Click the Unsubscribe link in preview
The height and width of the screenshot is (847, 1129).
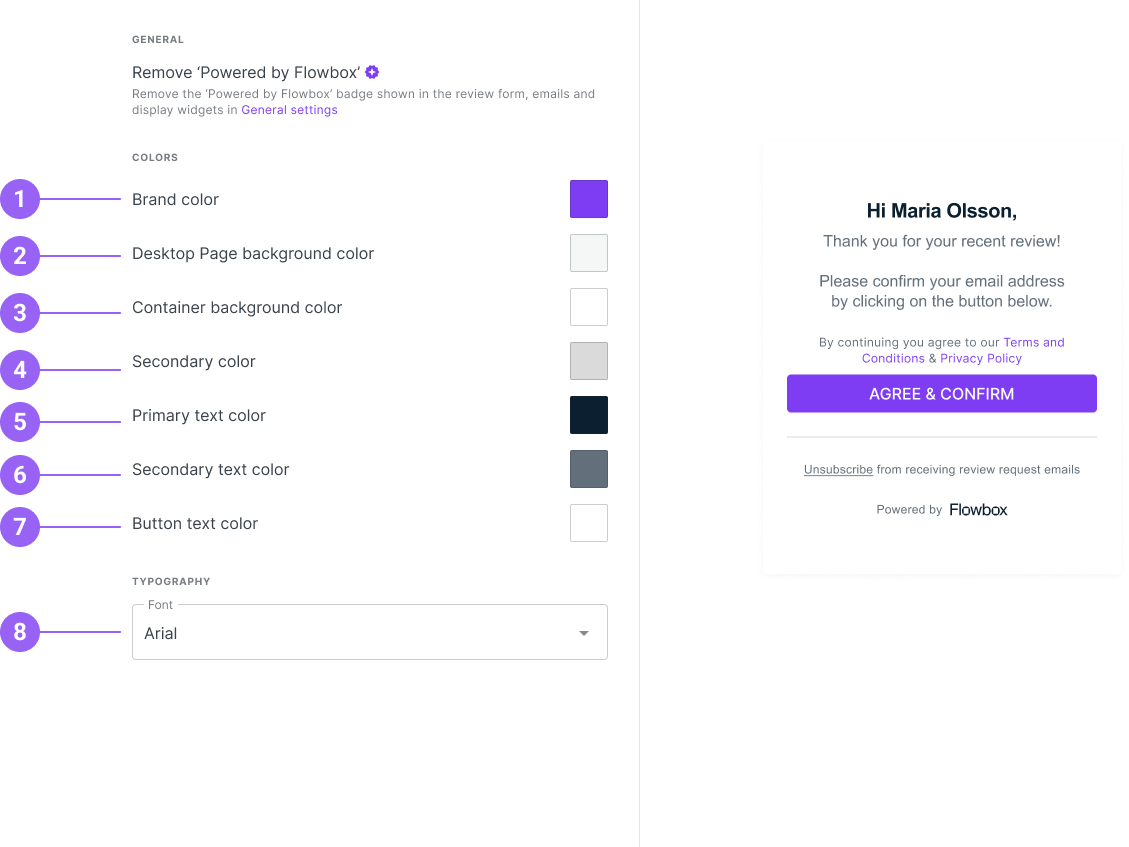tap(838, 469)
